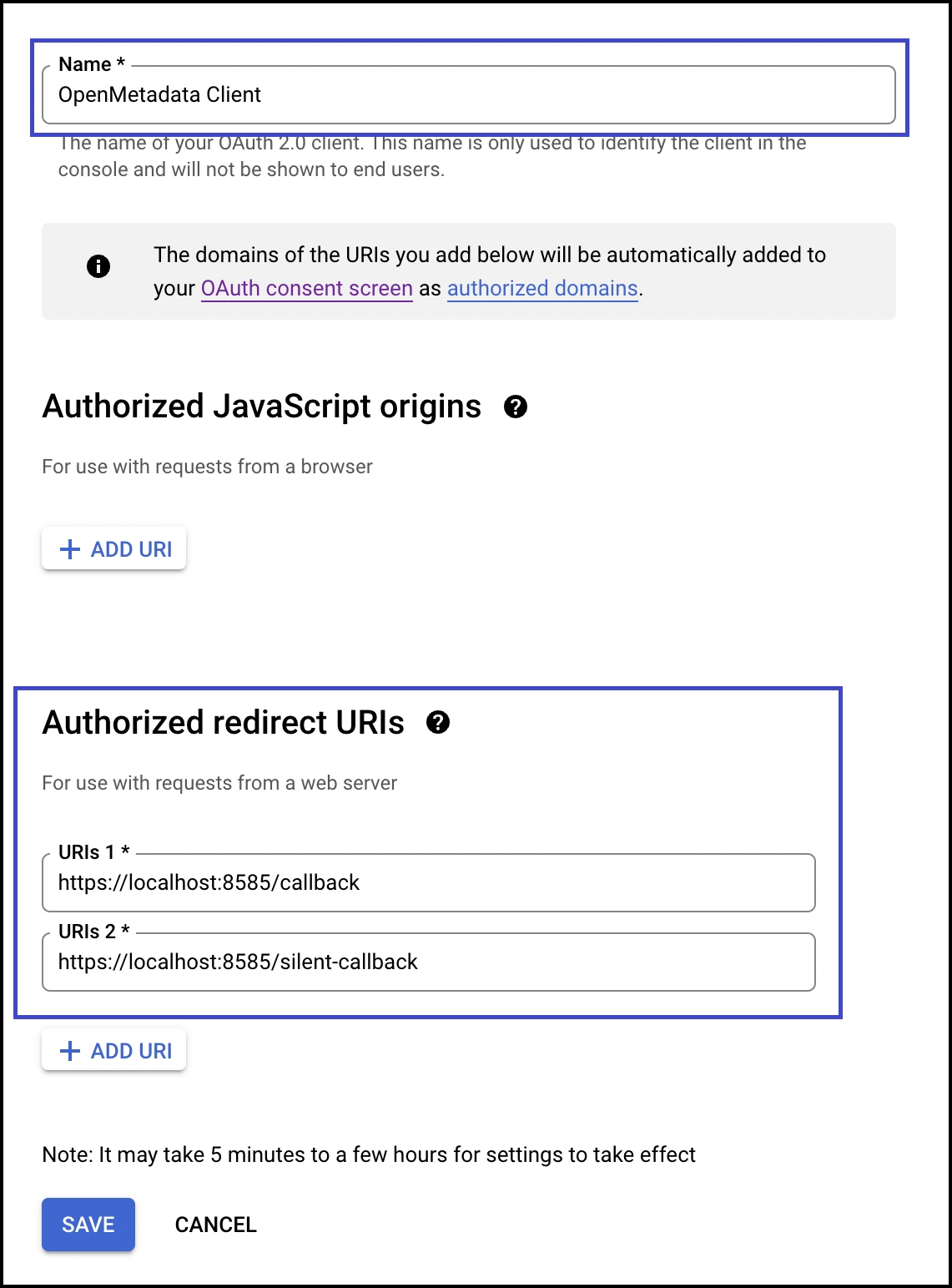Select the Name field showing OpenMetadata Client

tap(471, 94)
